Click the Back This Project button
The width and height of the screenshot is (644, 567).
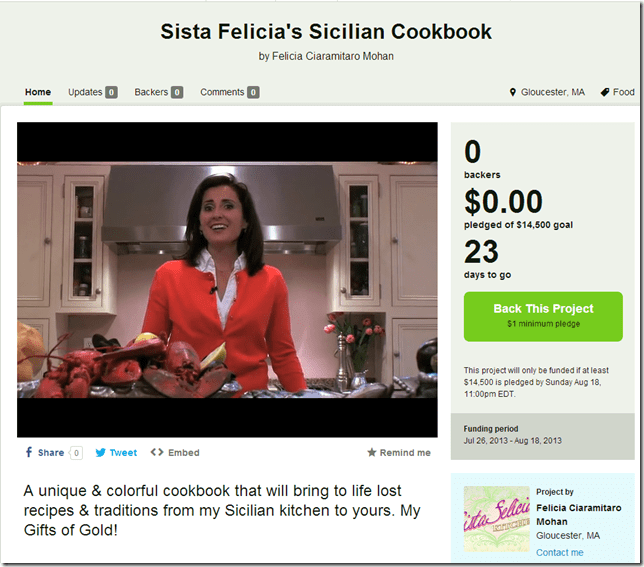pyautogui.click(x=543, y=316)
